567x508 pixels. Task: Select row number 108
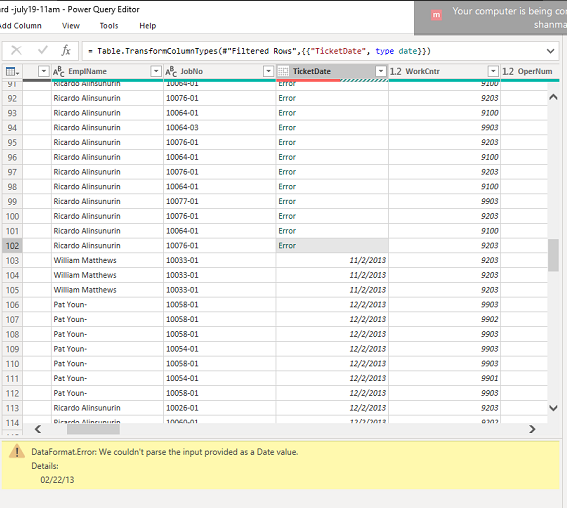12,334
